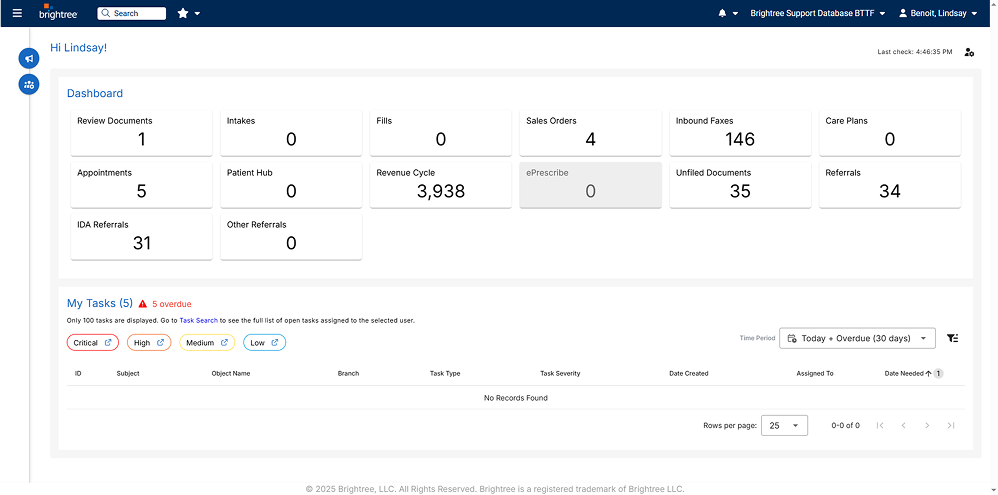Open the Rows per page dropdown

tap(784, 425)
